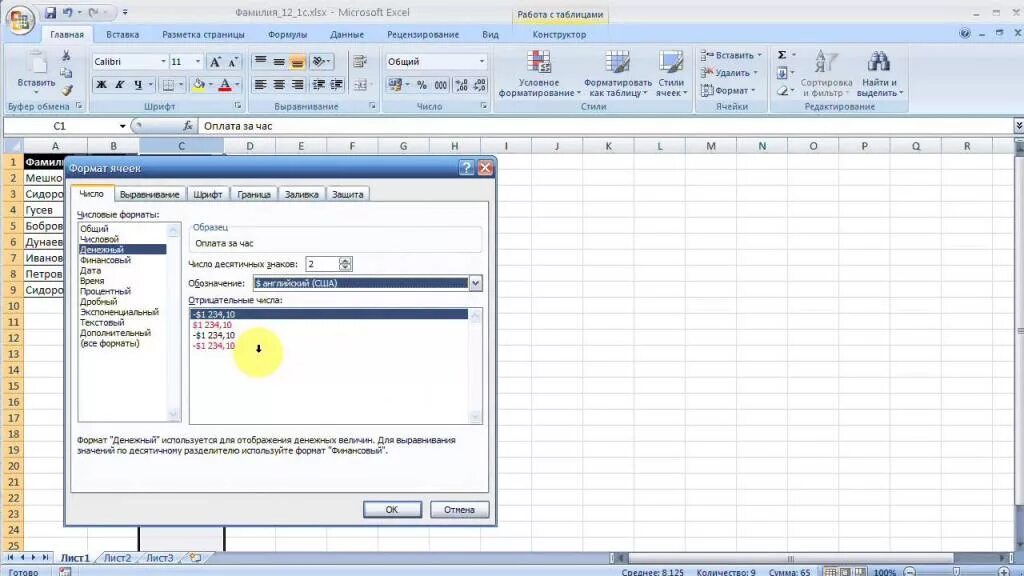Toggle bold Ж formatting
This screenshot has width=1024, height=576.
[x=101, y=85]
